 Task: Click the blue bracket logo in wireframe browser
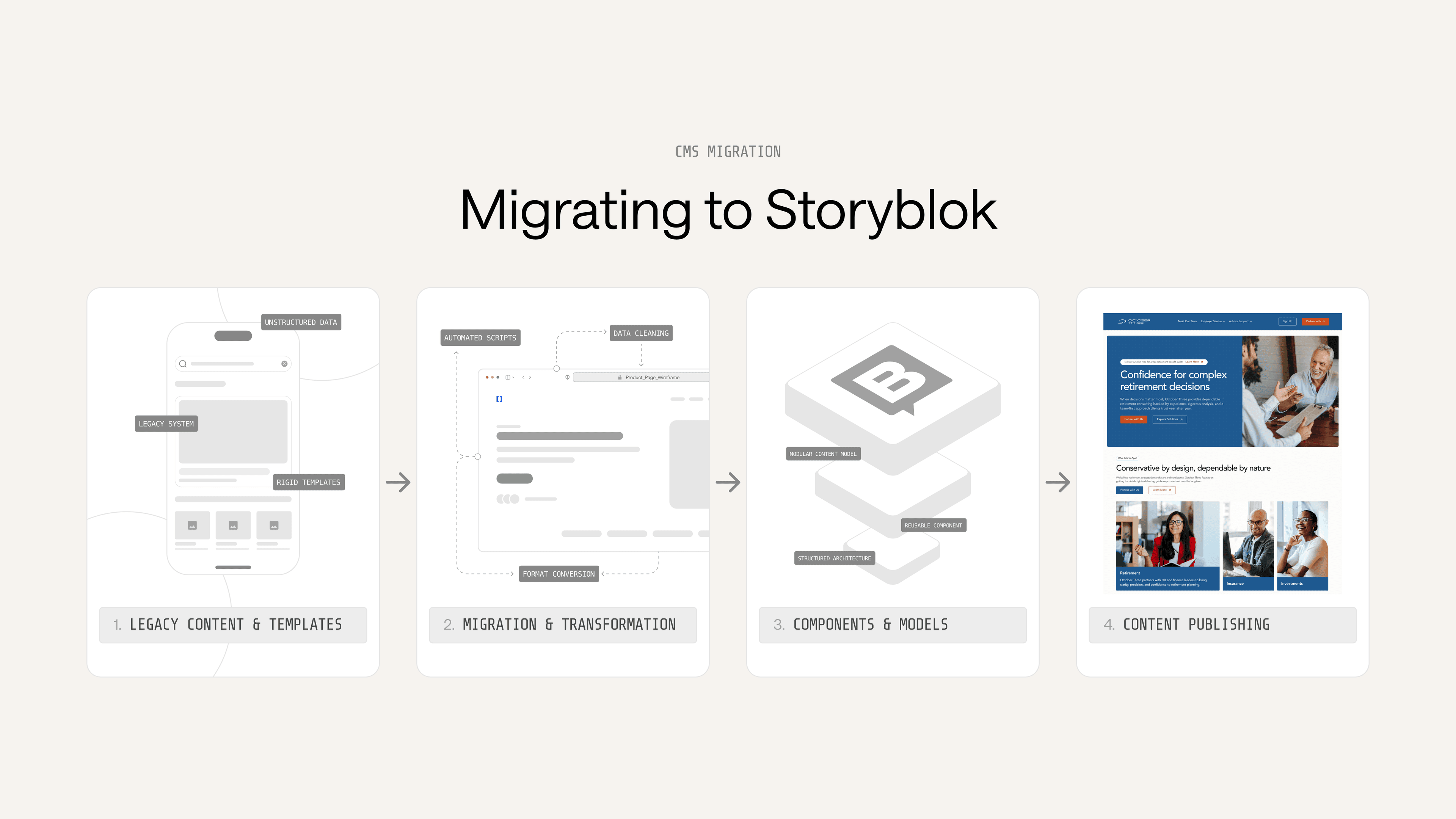point(499,399)
